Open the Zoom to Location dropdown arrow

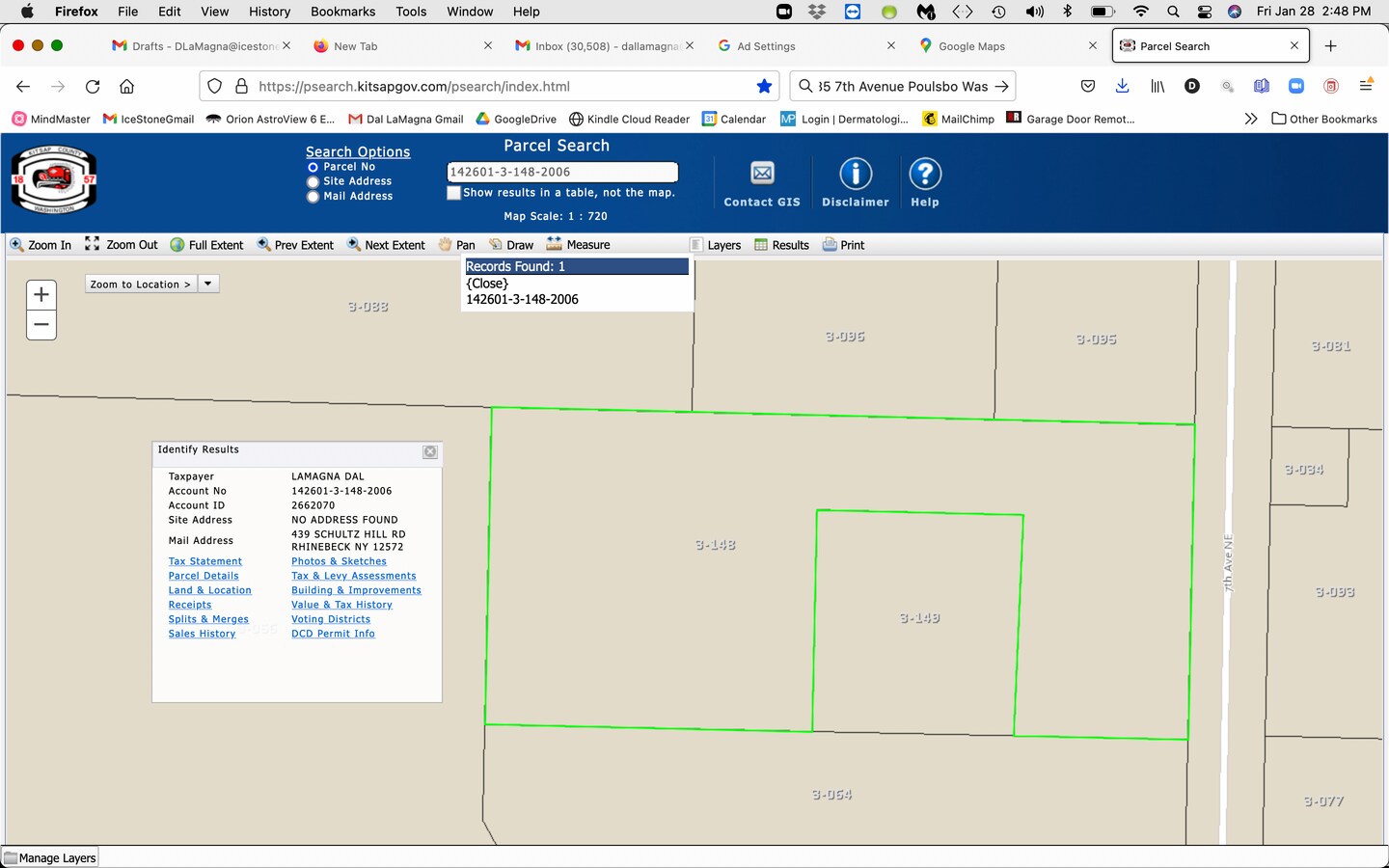pos(207,284)
